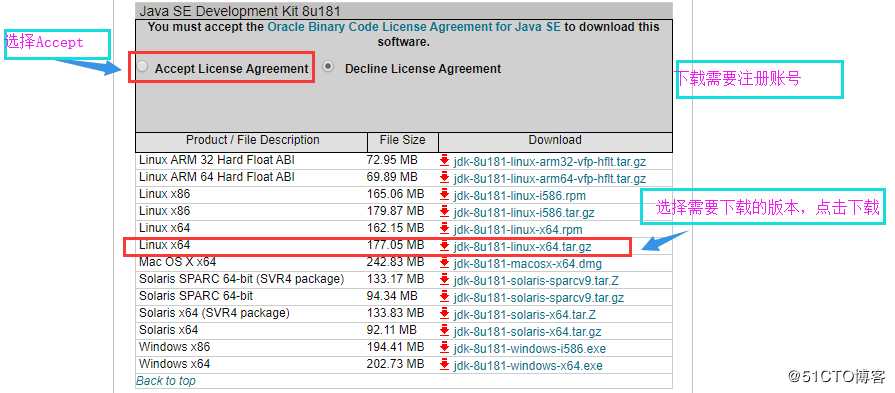Screen dimensions: 895x393
Task: Select Mac OS X x64 description text
Action: click(x=178, y=262)
